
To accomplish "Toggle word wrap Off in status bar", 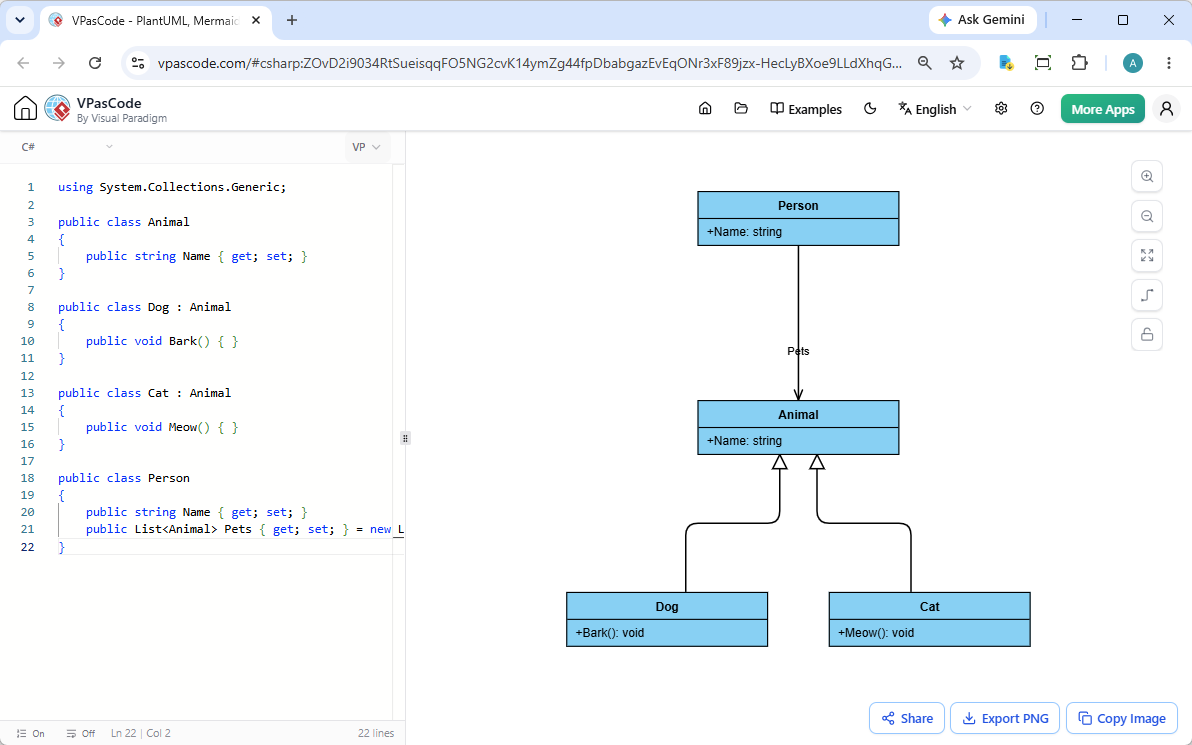I will click(x=81, y=734).
